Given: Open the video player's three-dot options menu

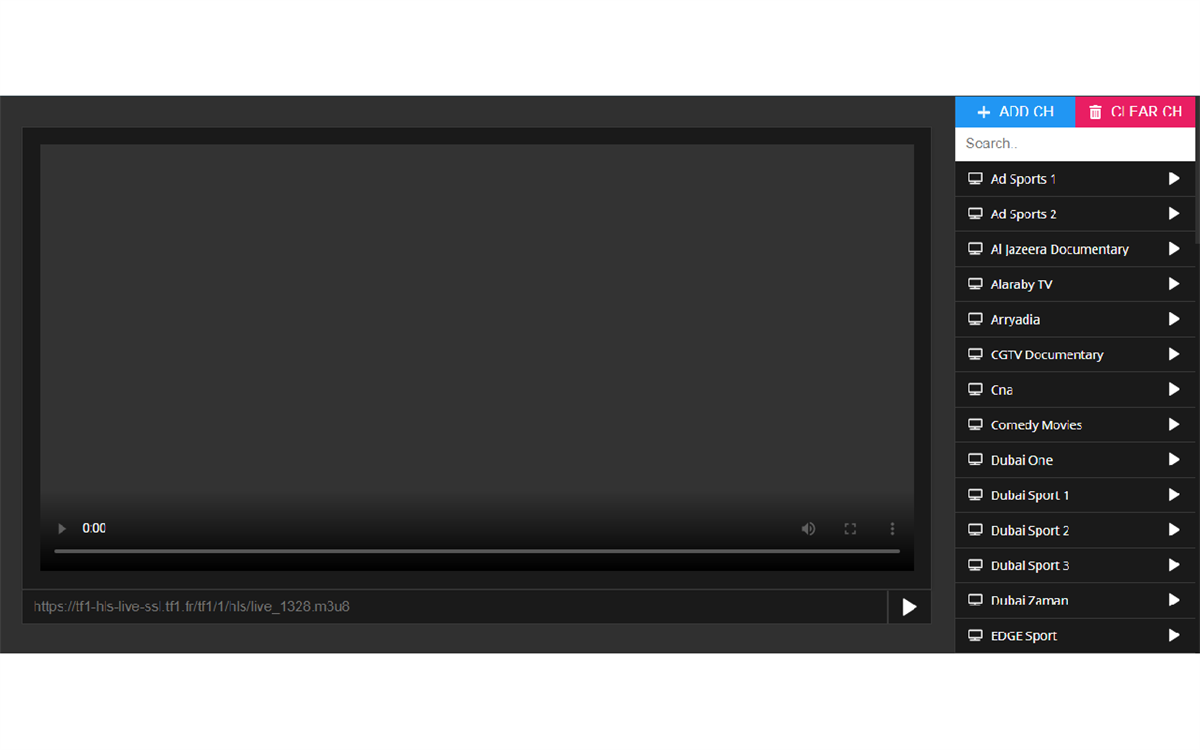Looking at the screenshot, I should coord(892,528).
